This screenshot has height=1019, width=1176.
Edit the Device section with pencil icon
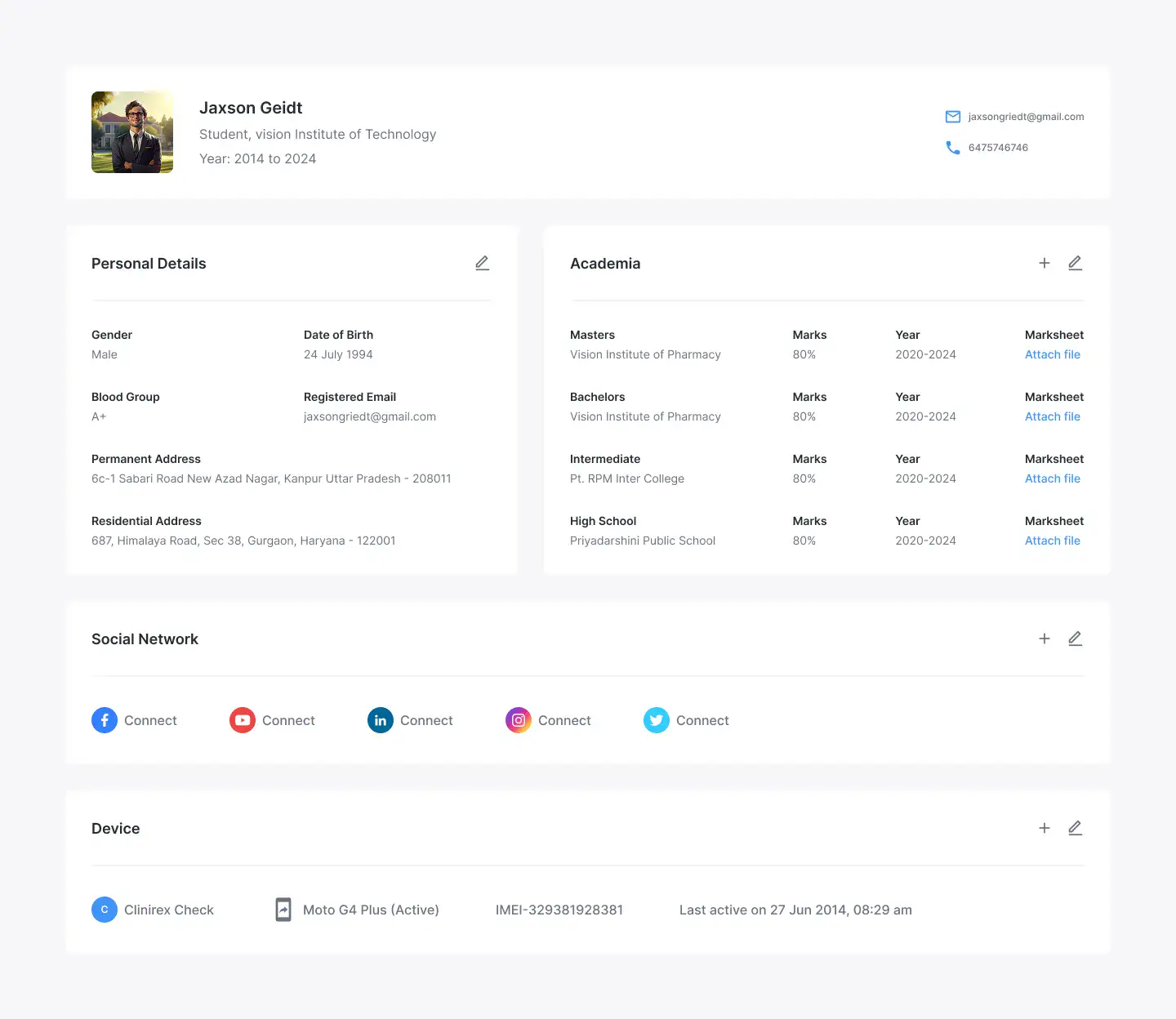point(1076,828)
